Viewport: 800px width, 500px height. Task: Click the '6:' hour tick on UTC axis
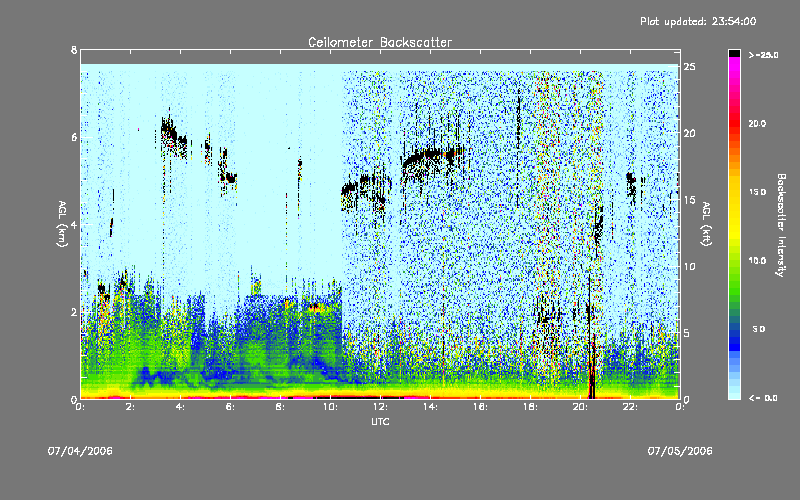230,407
